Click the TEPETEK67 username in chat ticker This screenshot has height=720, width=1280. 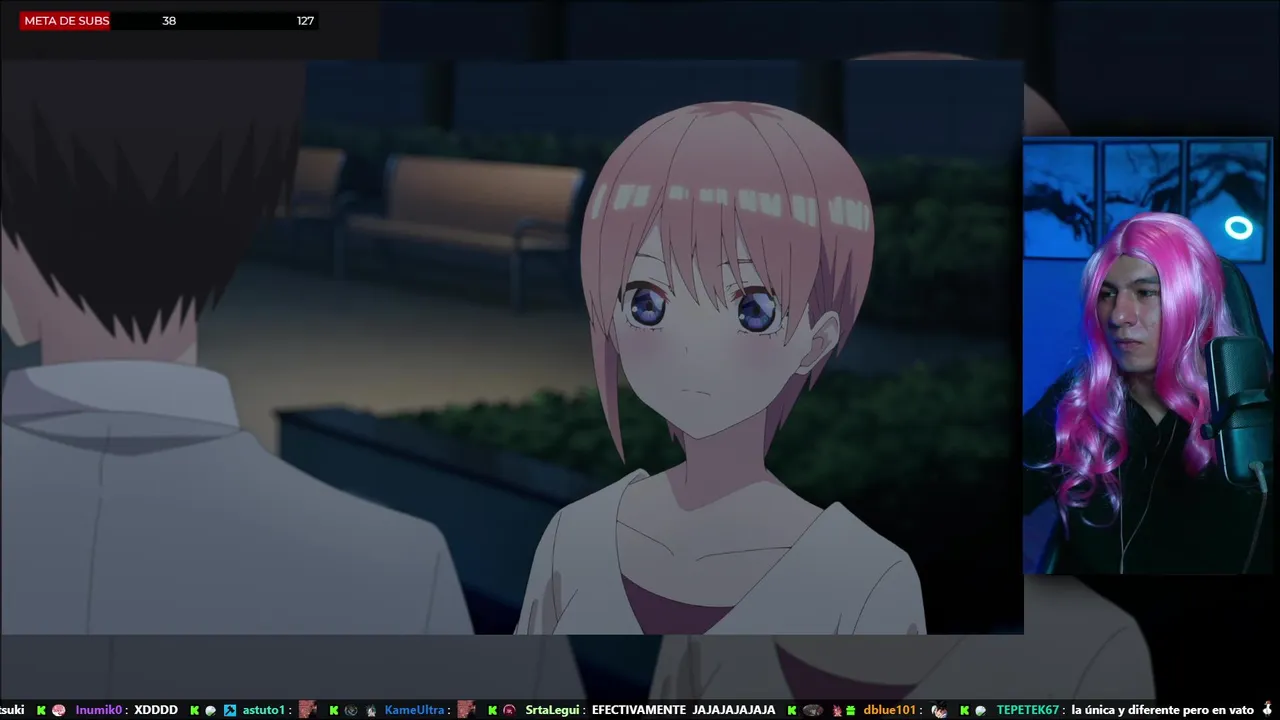1027,710
